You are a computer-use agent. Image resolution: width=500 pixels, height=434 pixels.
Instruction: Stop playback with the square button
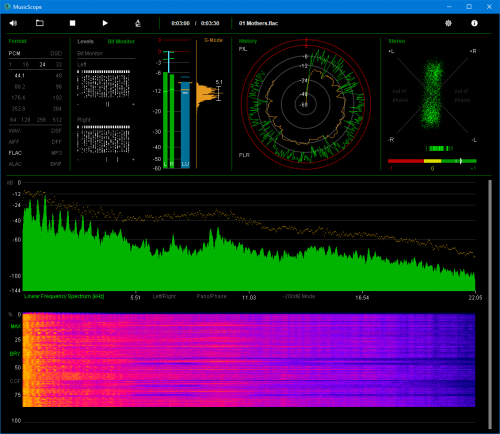72,23
